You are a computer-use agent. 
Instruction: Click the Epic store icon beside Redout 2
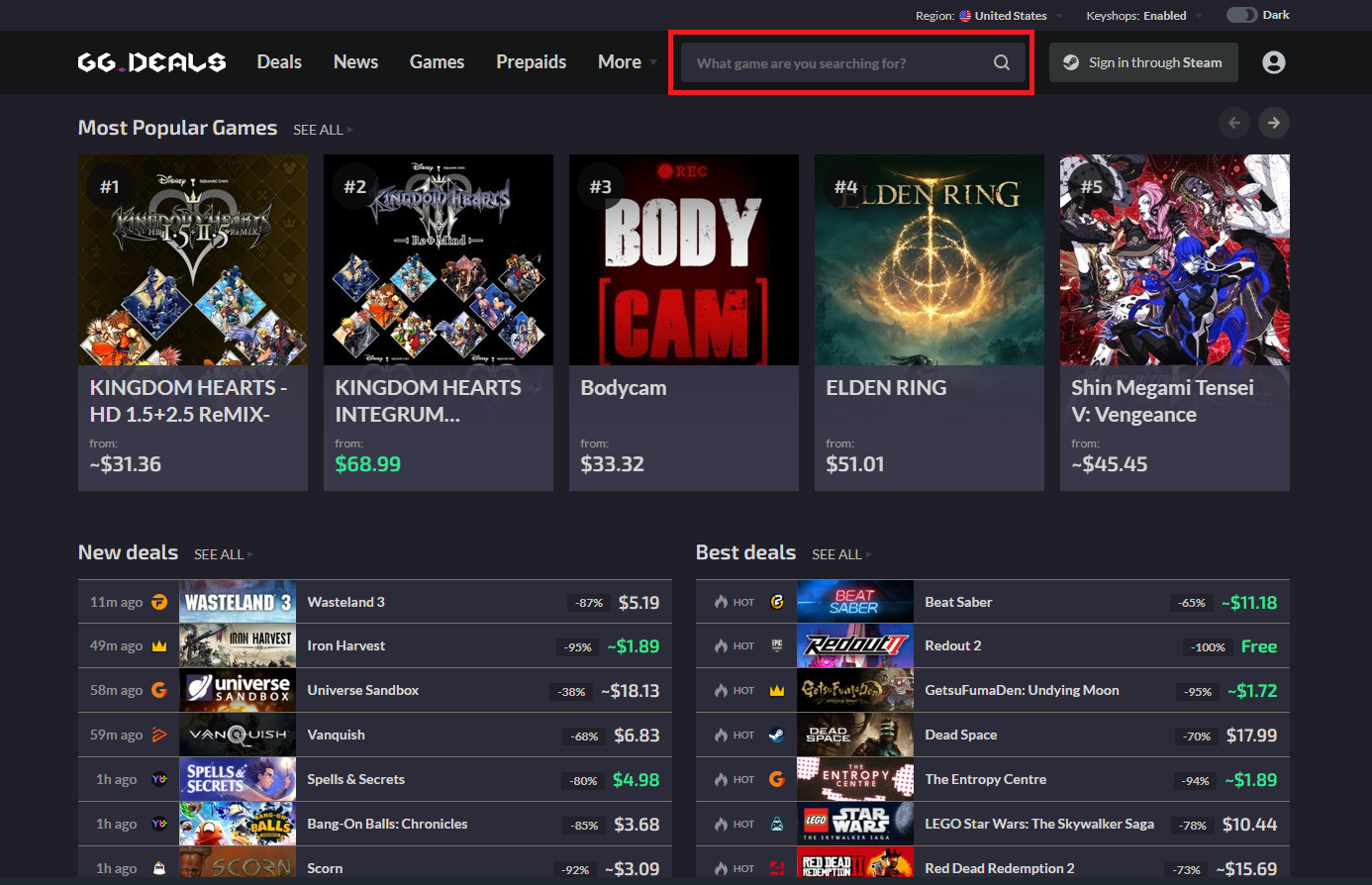point(777,645)
